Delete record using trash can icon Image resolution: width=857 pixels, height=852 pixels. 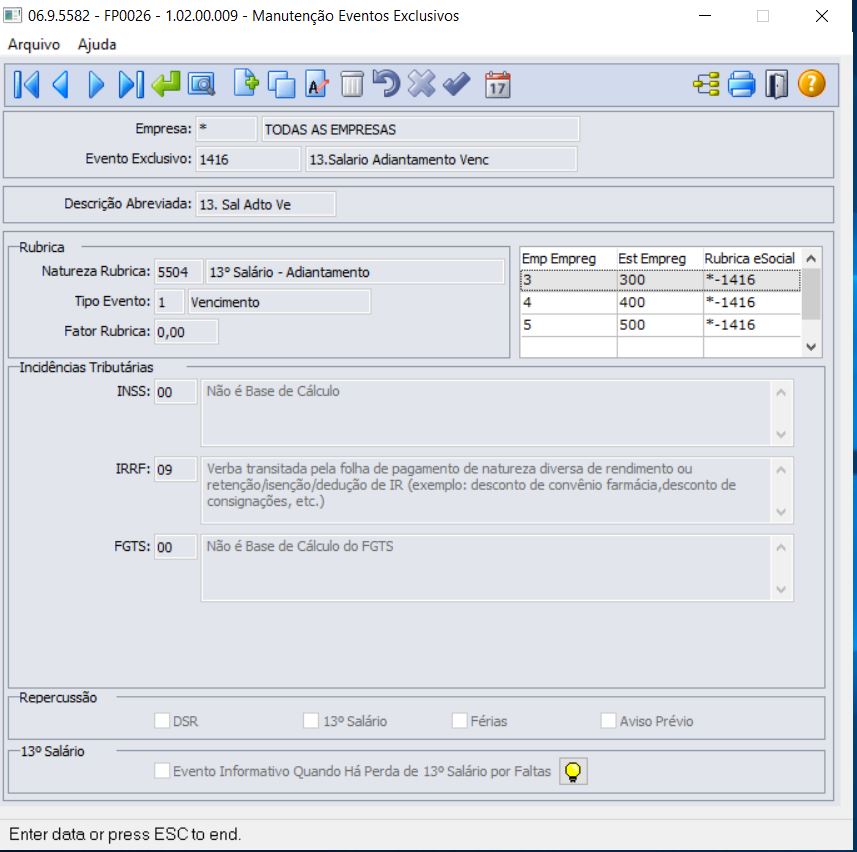click(352, 85)
